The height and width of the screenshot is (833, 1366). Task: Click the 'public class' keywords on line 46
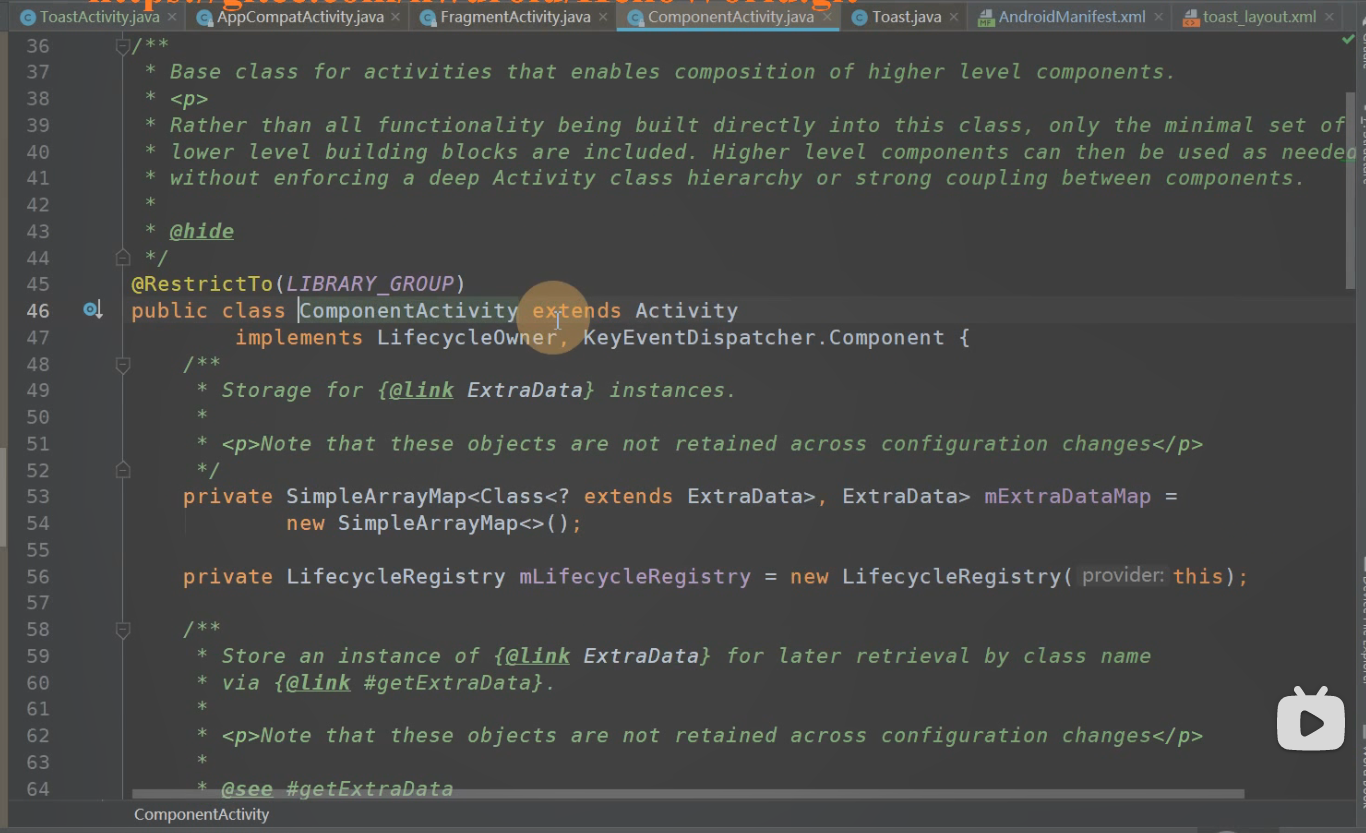[208, 311]
